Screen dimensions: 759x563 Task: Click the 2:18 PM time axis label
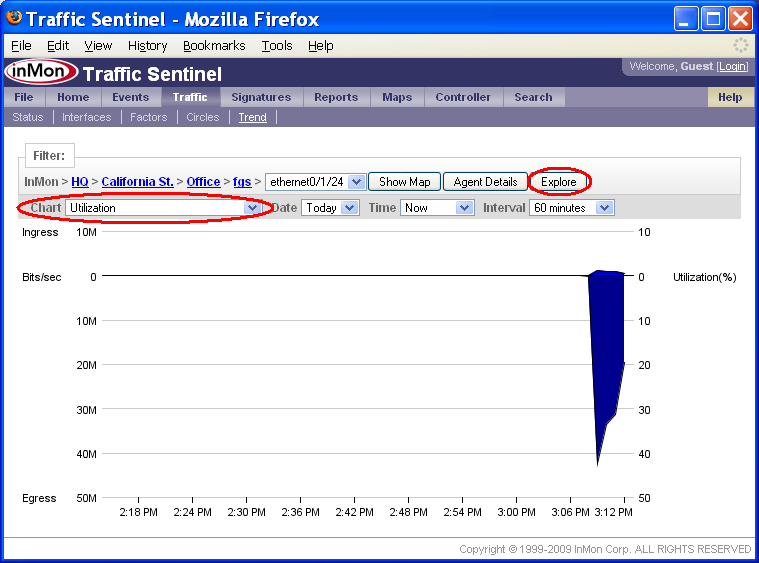tap(138, 512)
